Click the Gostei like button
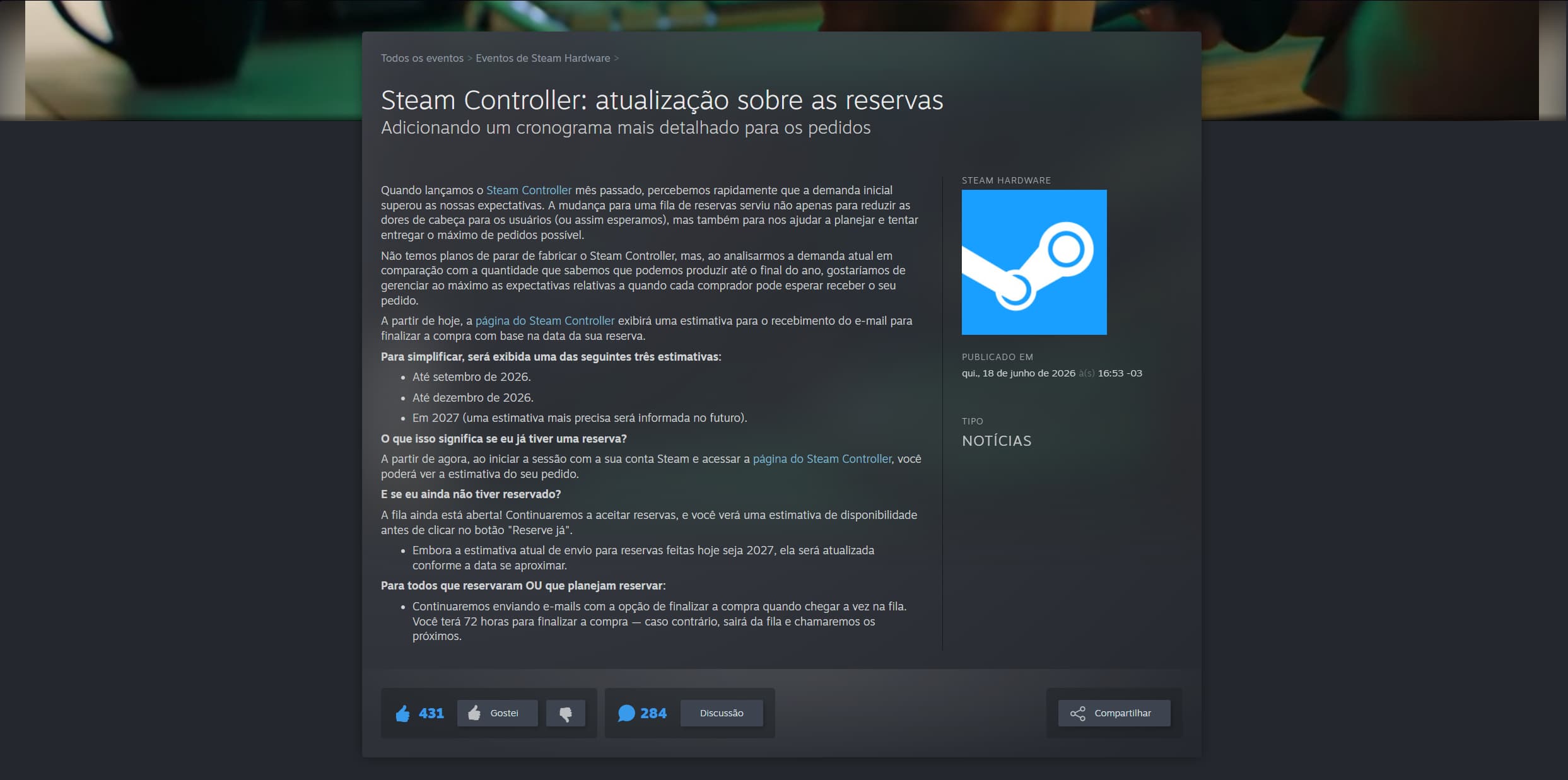The height and width of the screenshot is (780, 1568). pyautogui.click(x=497, y=713)
